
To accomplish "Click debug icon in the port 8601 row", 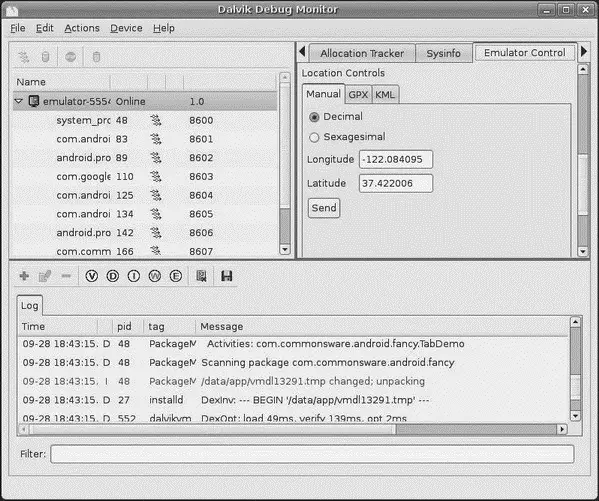I will (x=155, y=139).
